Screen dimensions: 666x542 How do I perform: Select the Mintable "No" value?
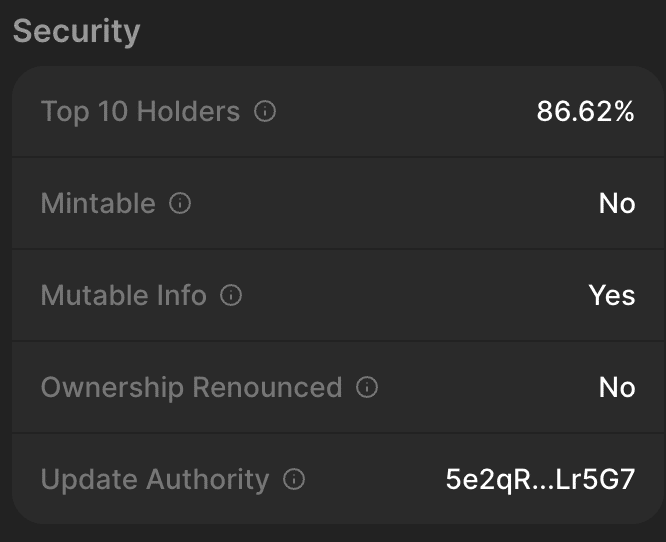(x=616, y=204)
